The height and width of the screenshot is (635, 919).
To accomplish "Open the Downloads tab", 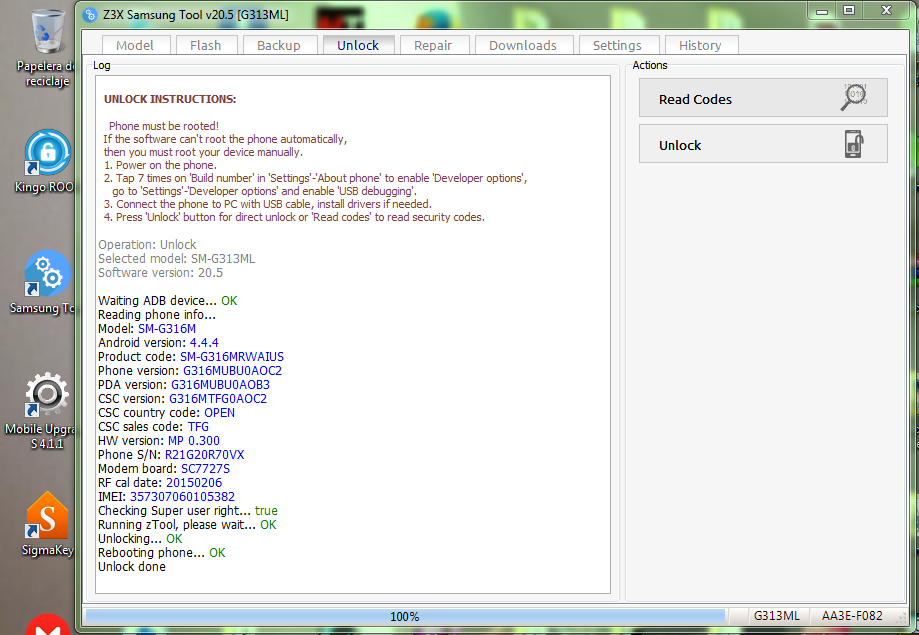I will (x=522, y=45).
